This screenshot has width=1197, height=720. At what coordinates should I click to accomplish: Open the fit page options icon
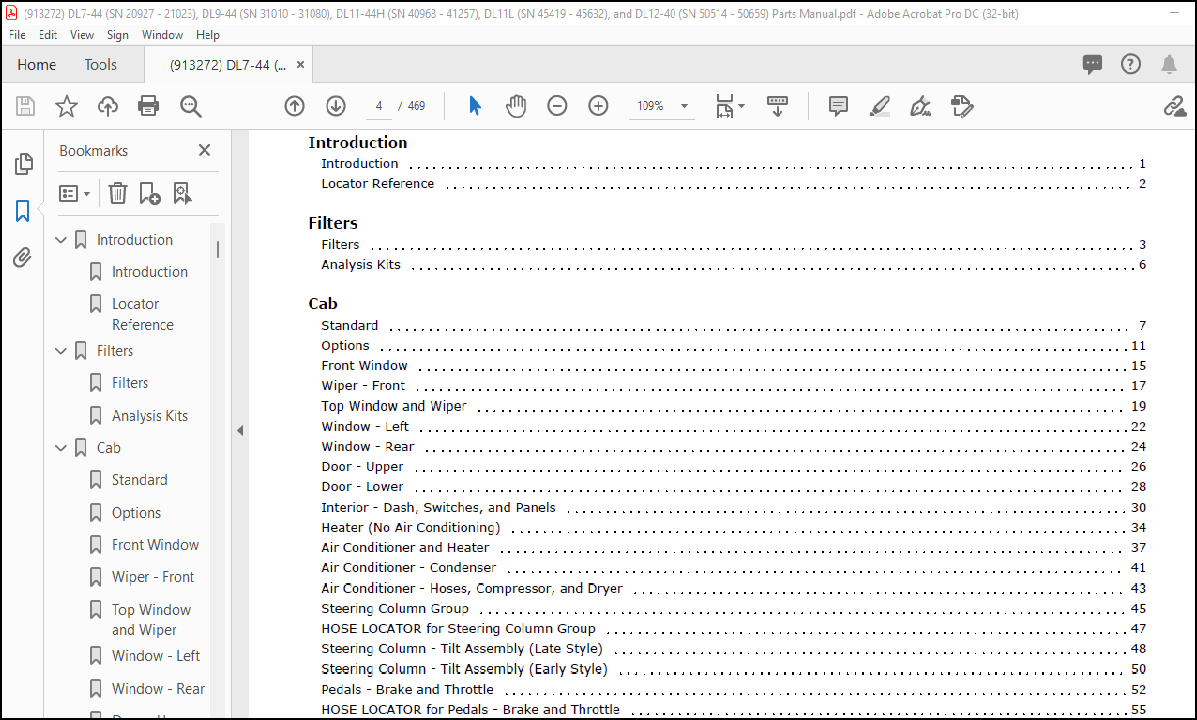click(x=729, y=106)
